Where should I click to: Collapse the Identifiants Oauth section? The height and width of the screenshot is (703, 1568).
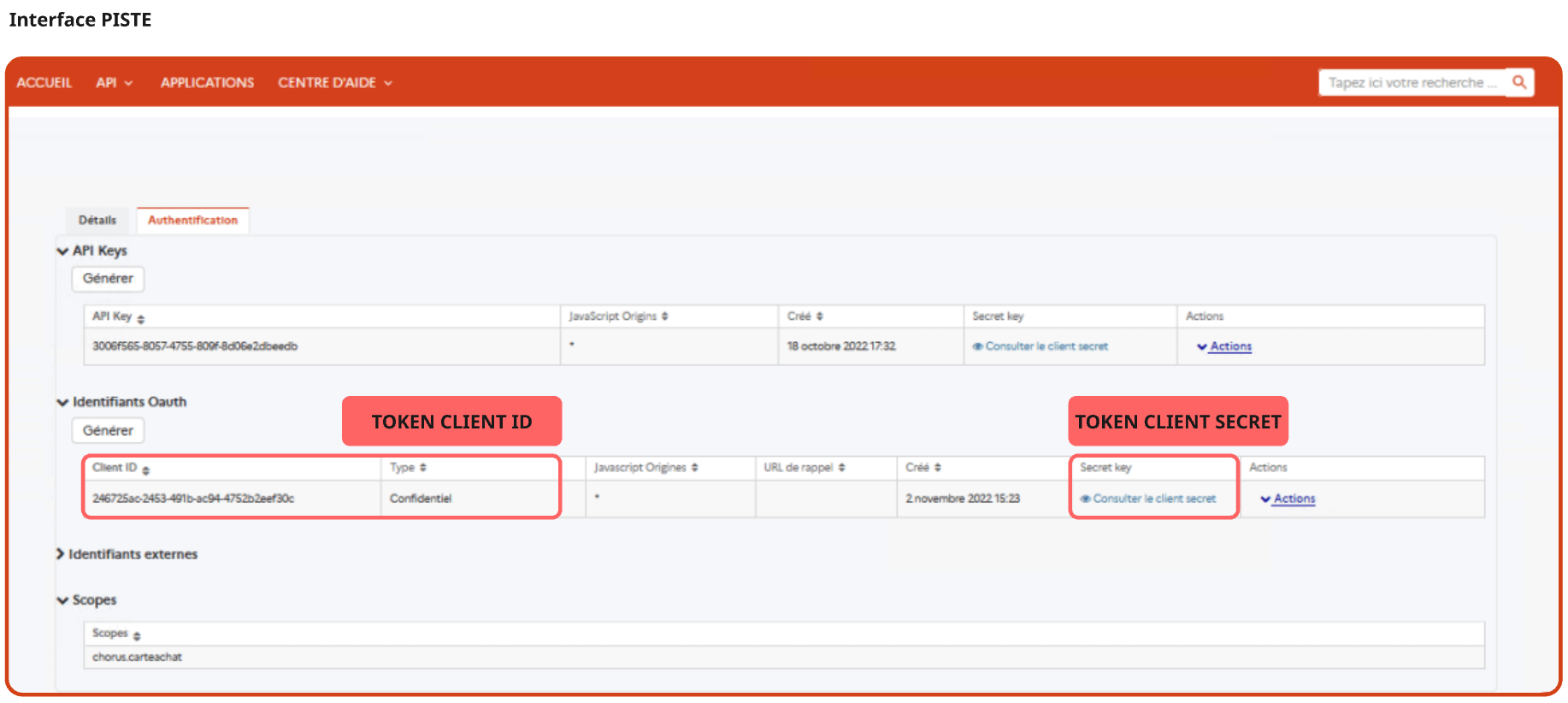[x=62, y=403]
